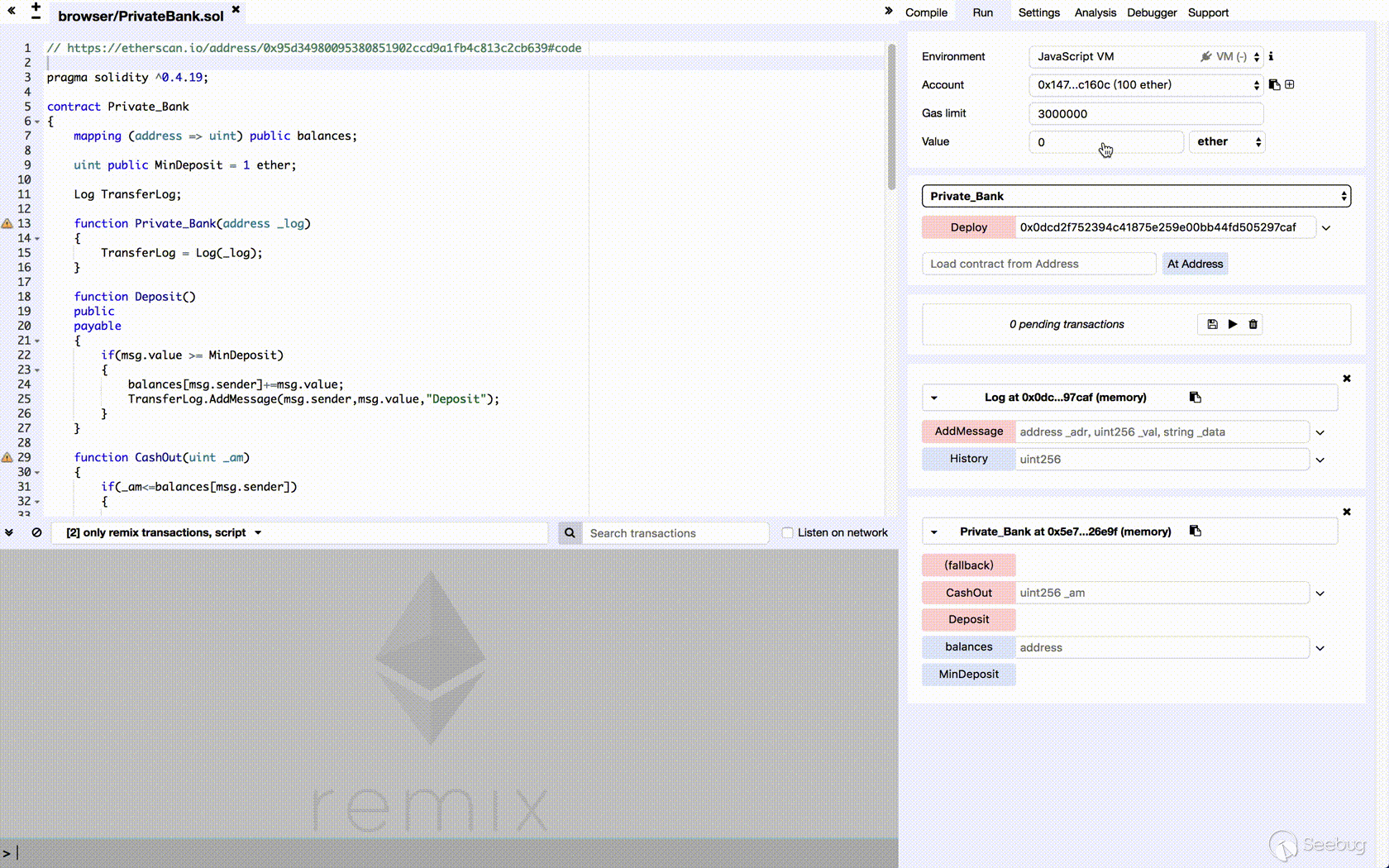Click the Deposit function button
The image size is (1389, 868).
[968, 620]
